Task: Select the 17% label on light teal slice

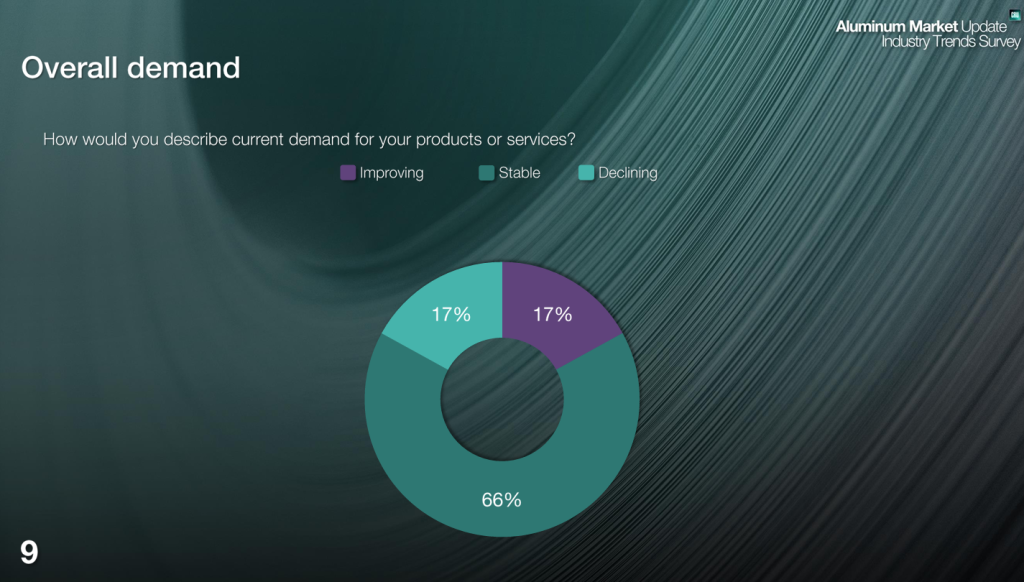Action: [451, 315]
